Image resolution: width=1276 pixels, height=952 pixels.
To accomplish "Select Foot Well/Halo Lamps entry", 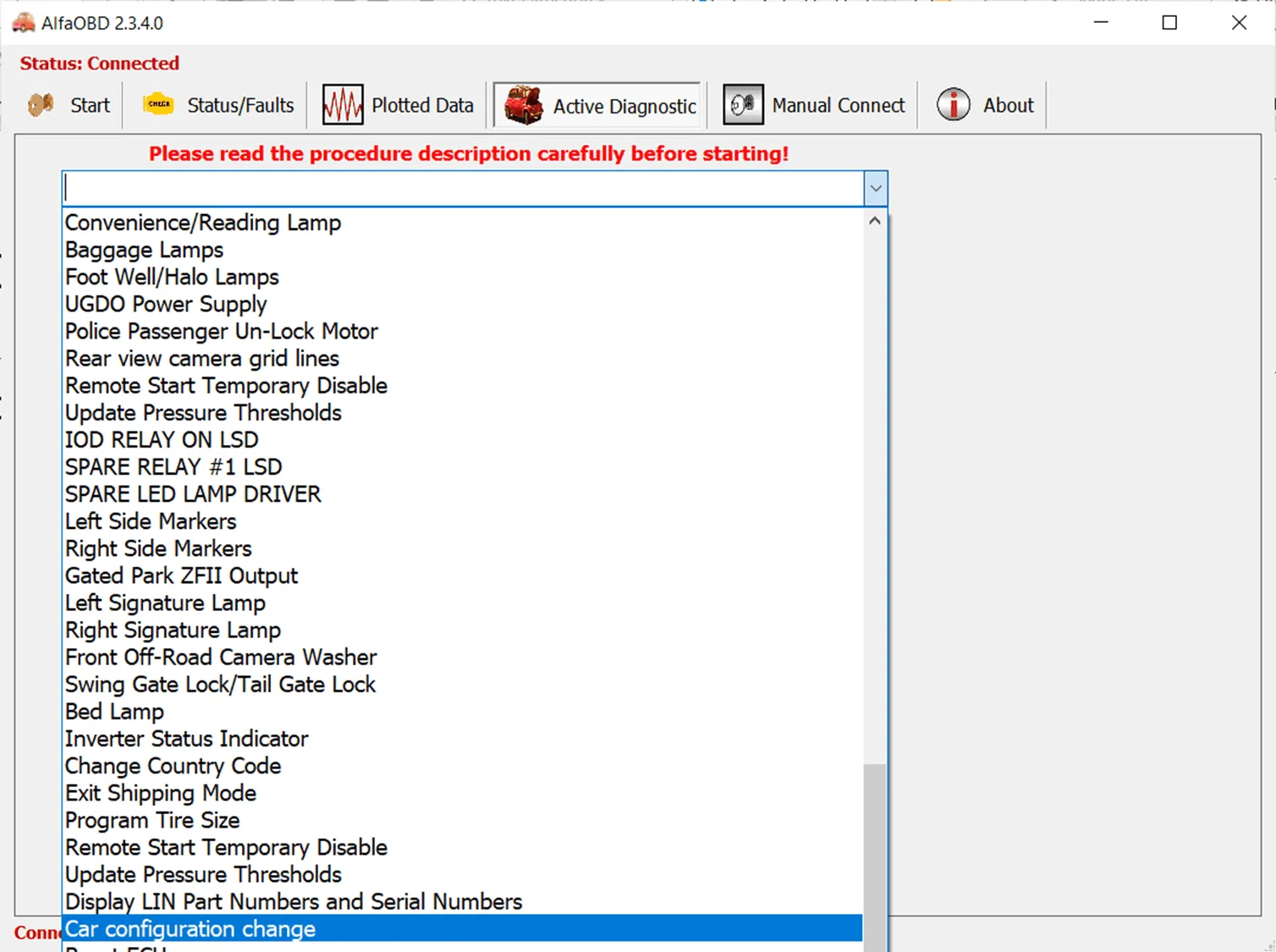I will click(x=462, y=277).
